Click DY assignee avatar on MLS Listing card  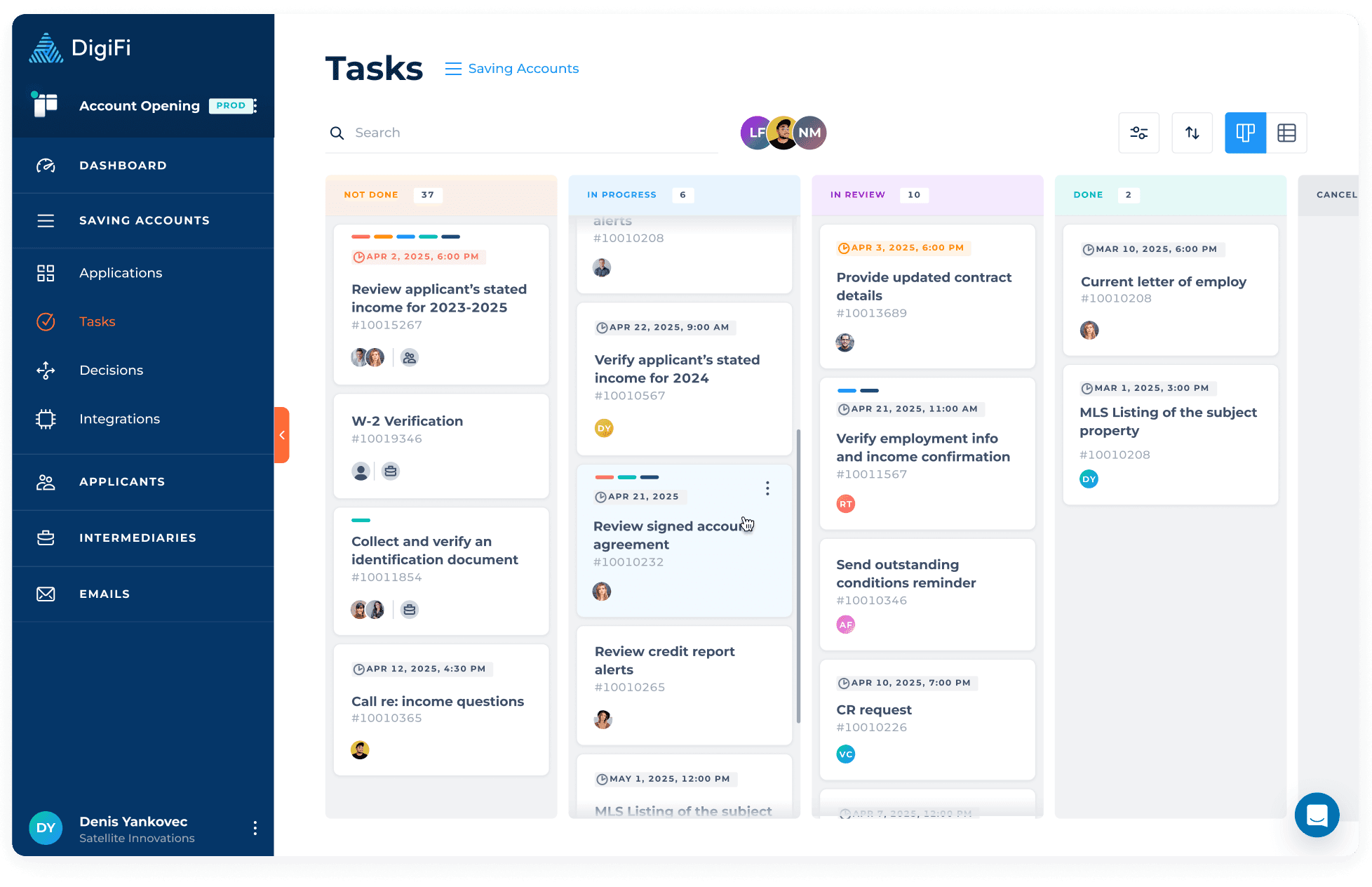[1089, 479]
